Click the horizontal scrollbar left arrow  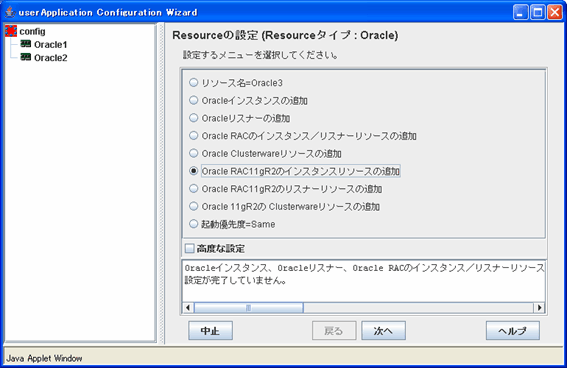188,308
